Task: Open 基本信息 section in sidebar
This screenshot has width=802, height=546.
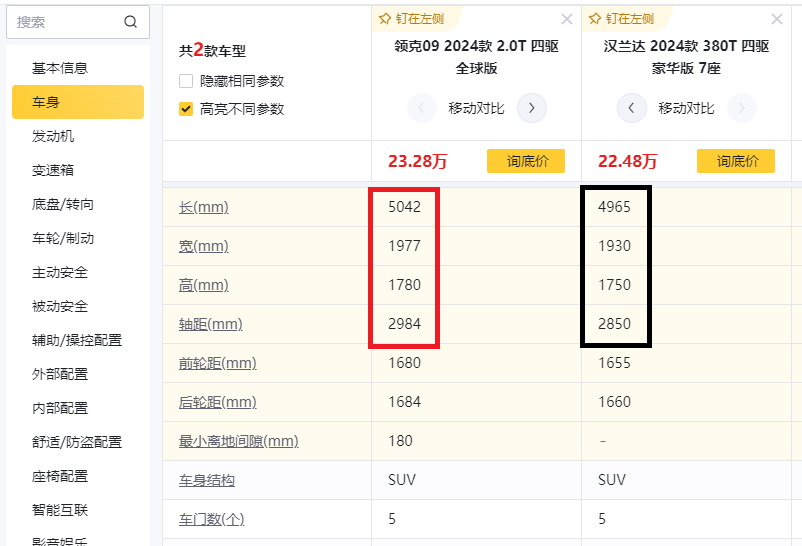Action: [60, 68]
